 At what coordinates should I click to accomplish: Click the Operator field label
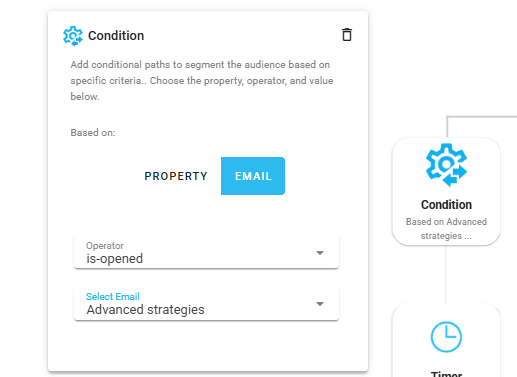point(105,246)
